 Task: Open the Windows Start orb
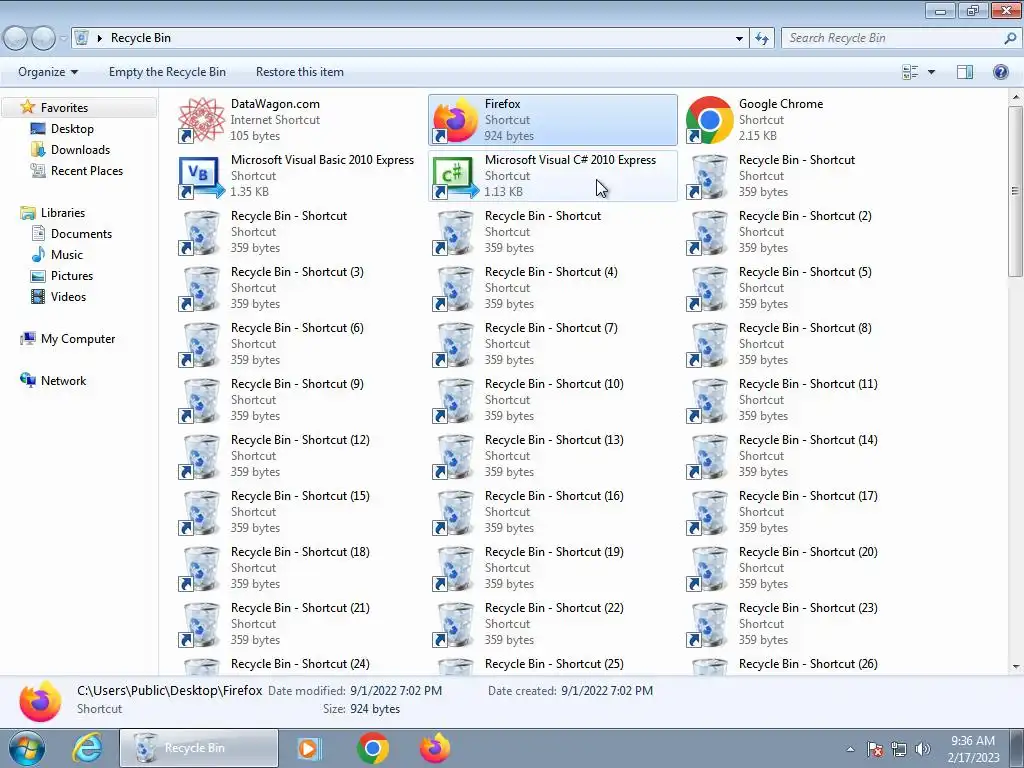click(27, 748)
